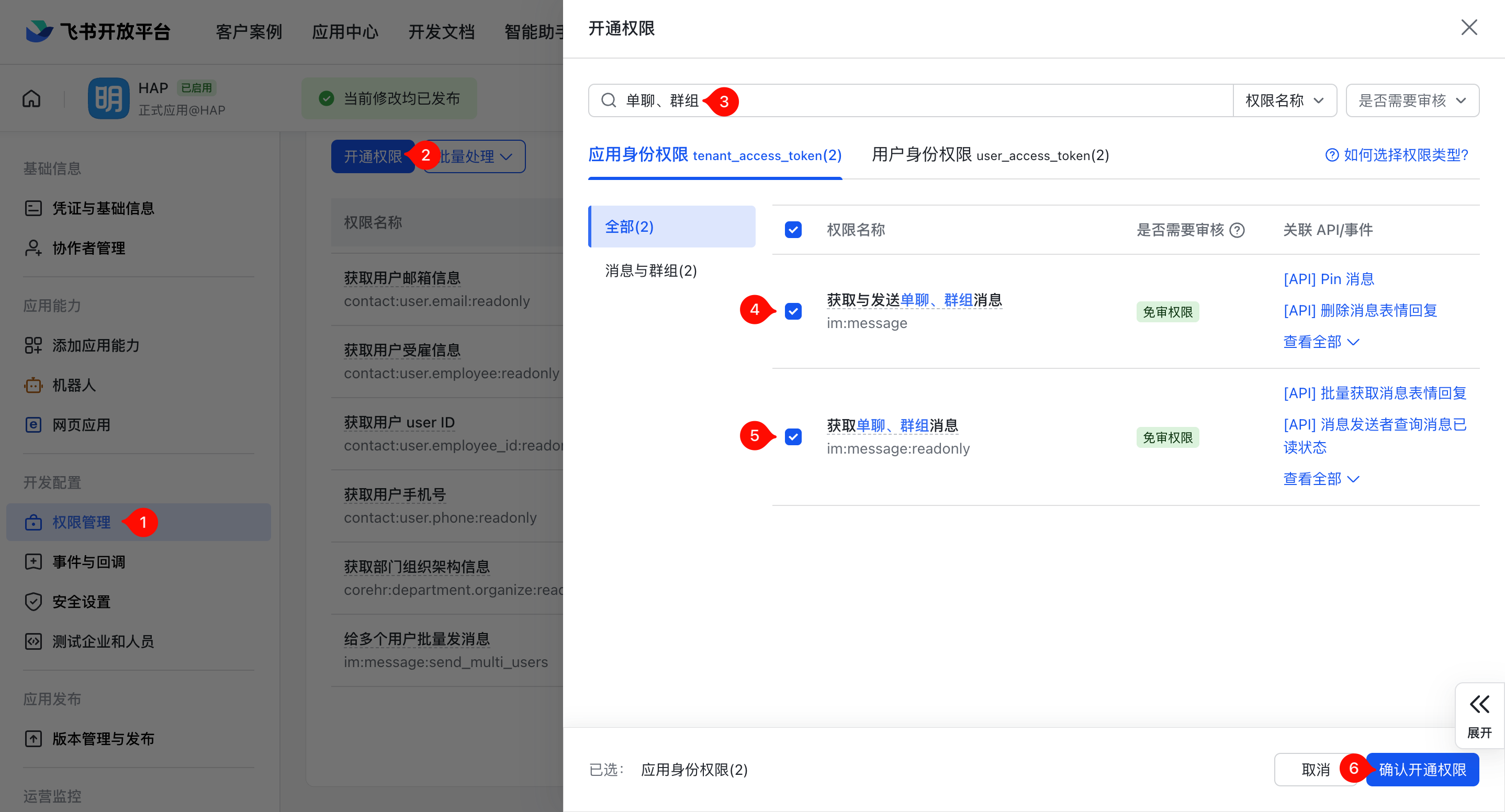This screenshot has width=1505, height=812.
Task: Click 获取部门组织架构信息 in the permissions list
Action: [417, 567]
